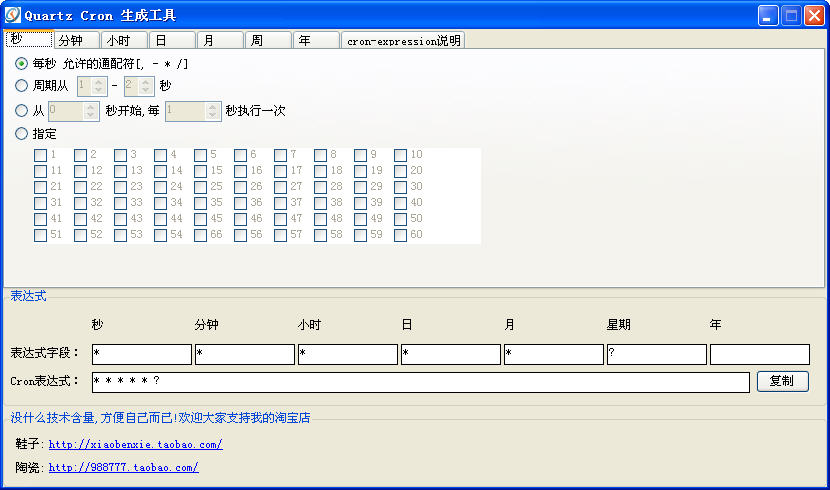830x490 pixels.
Task: Toggle checkbox 41 in the seconds grid
Action: tap(40, 219)
